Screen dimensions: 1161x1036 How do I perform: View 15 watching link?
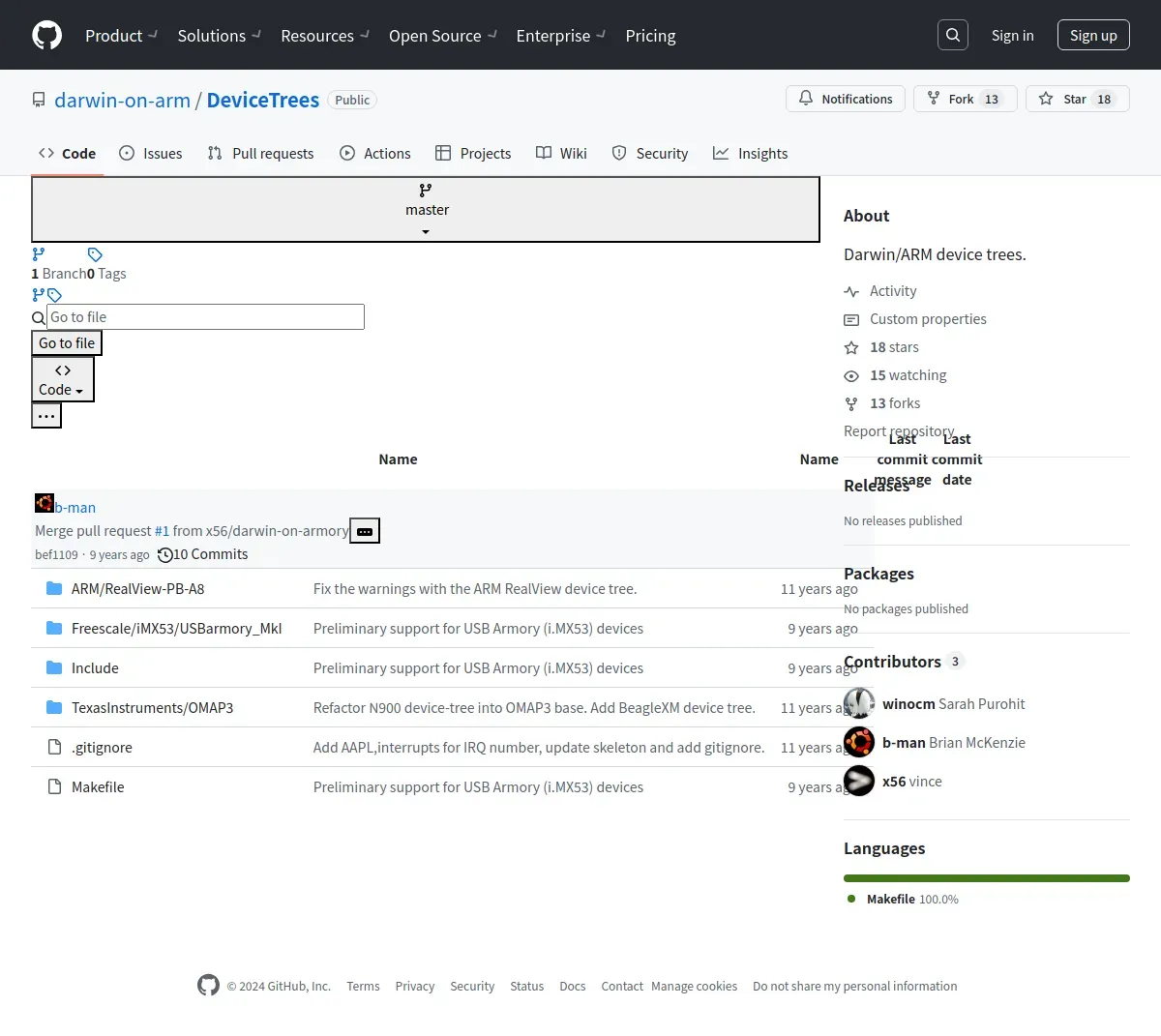tap(895, 374)
